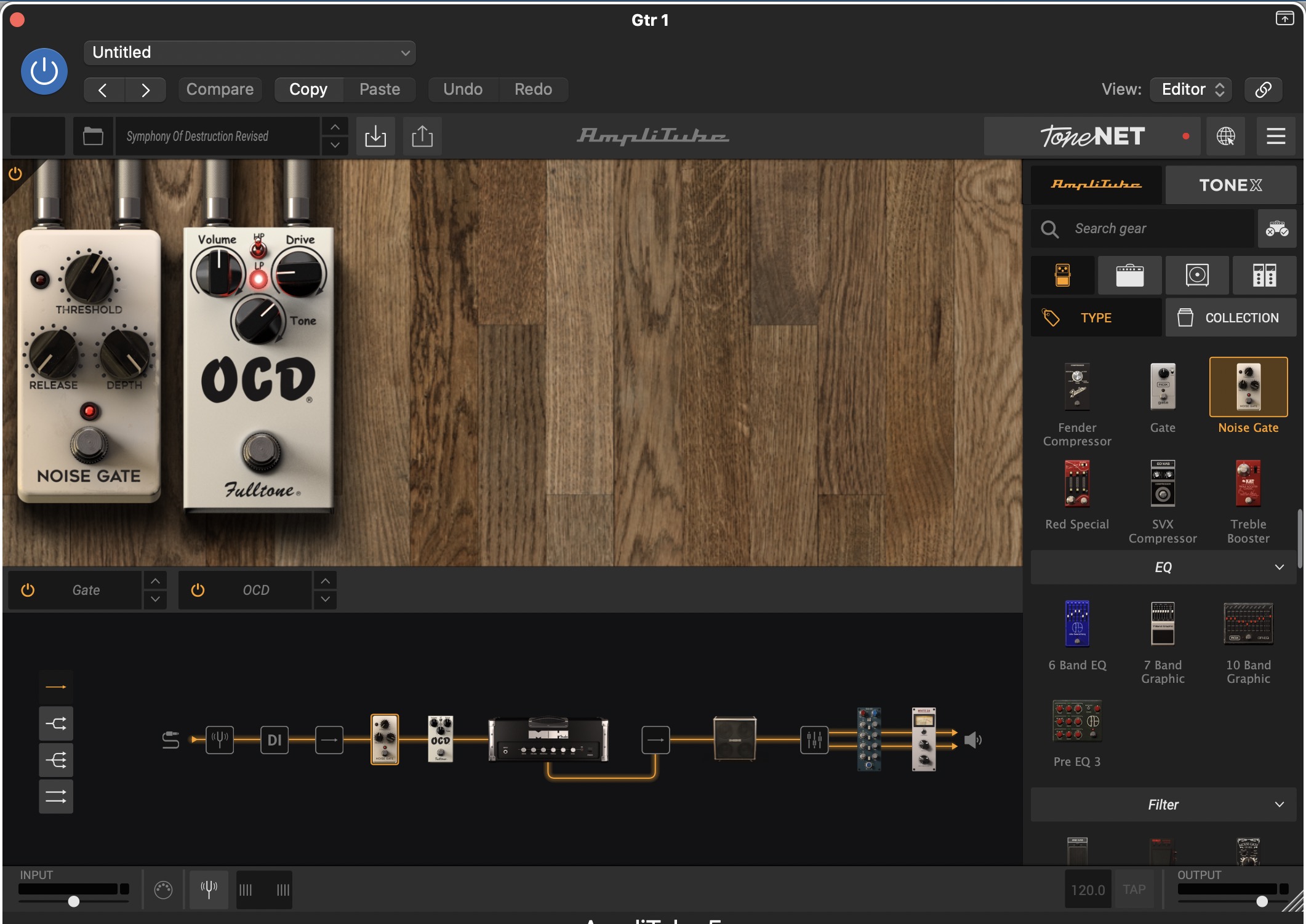Screen dimensions: 1306x924
Task: Click the ToneNET globe icon
Action: (1225, 136)
